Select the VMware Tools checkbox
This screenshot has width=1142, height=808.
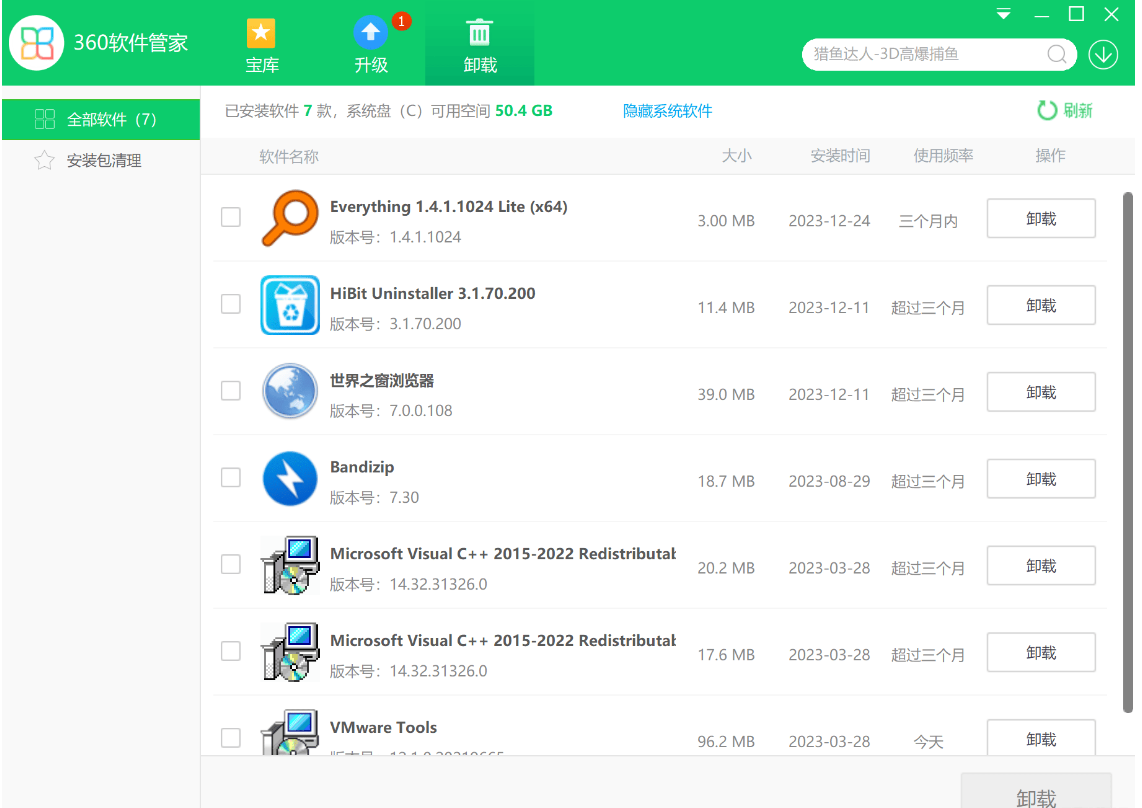231,738
